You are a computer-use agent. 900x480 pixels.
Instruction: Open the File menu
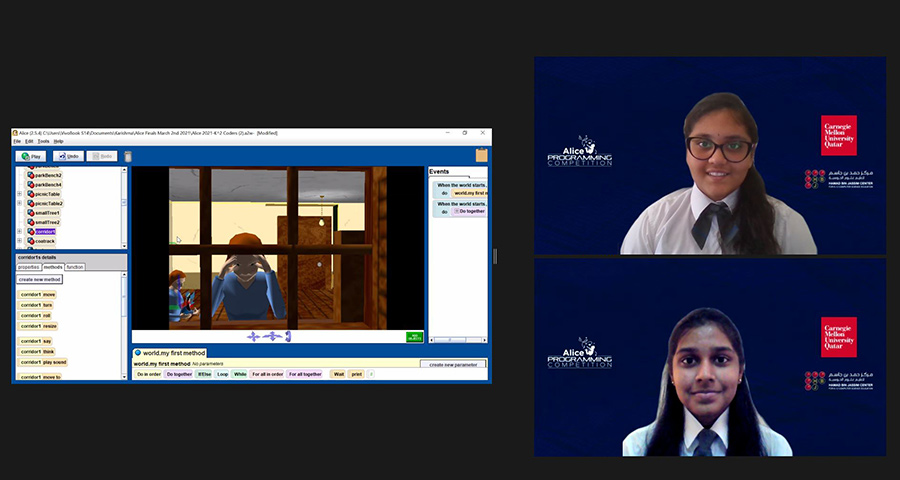pyautogui.click(x=17, y=141)
